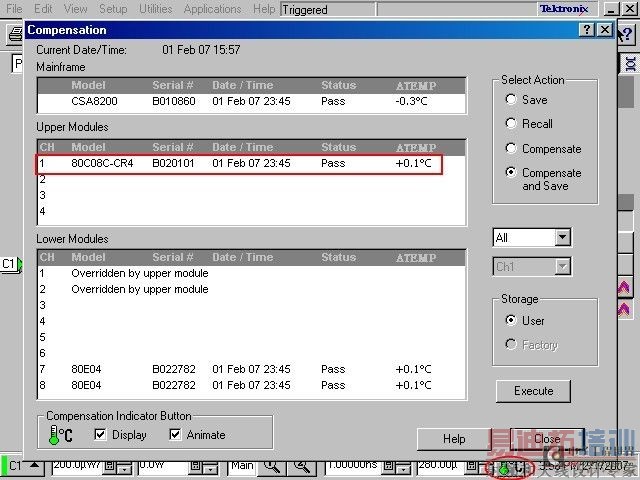Click the stepper arrow beside the 0.0W field

pyautogui.click(x=210, y=468)
